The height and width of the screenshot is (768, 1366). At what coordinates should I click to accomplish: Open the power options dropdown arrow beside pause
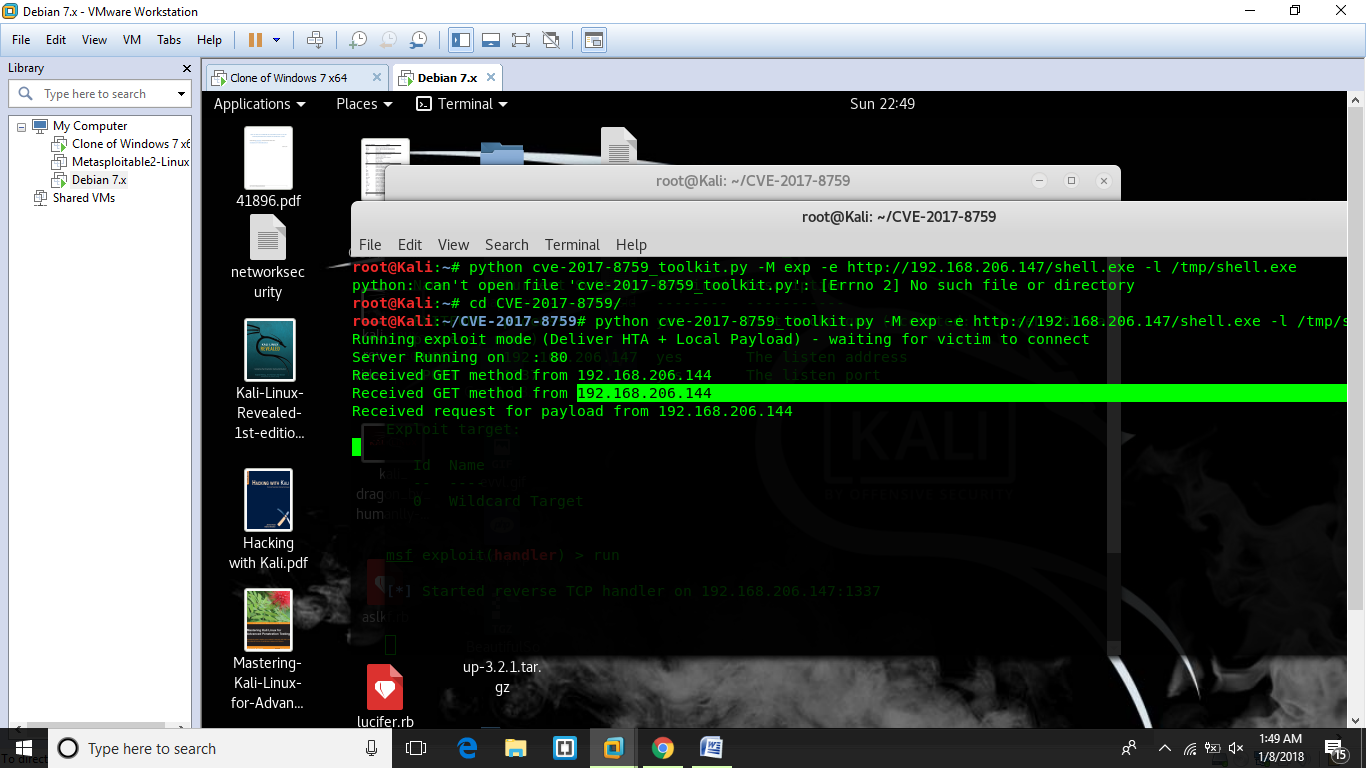pyautogui.click(x=276, y=40)
